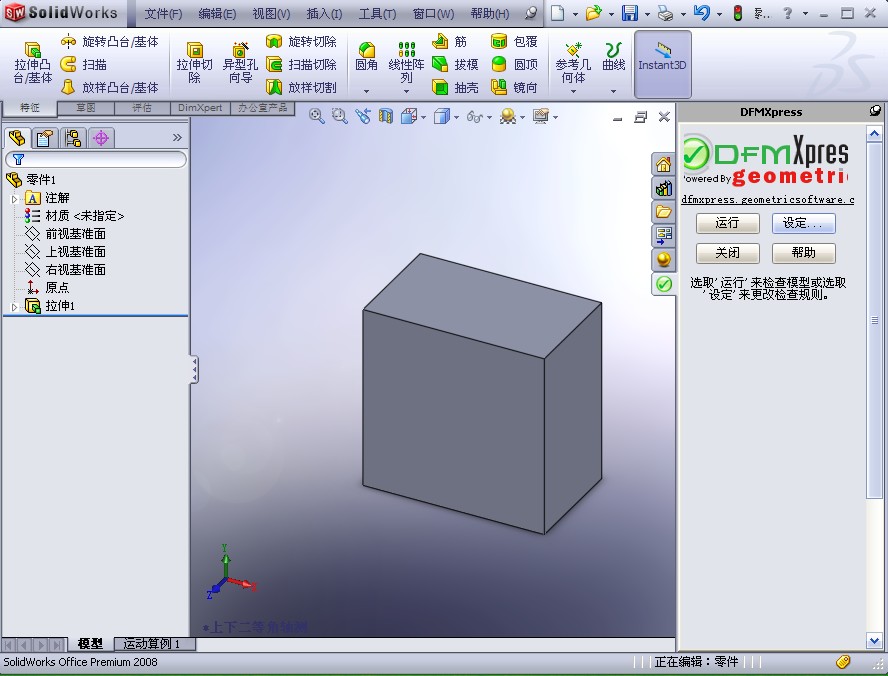
Task: Open the 参考几何体 reference geometry tool
Action: pos(573,61)
